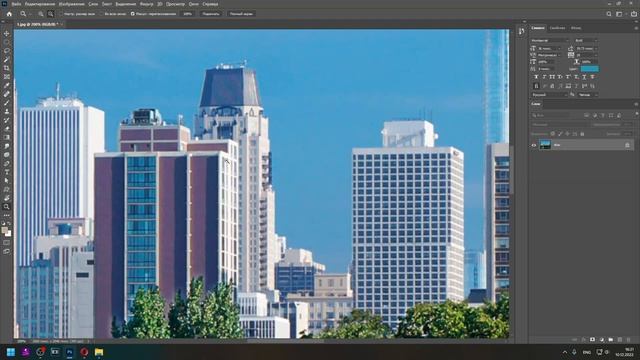This screenshot has height=360, width=640.
Task: Select the Eyedropper tool
Action: pos(7,85)
